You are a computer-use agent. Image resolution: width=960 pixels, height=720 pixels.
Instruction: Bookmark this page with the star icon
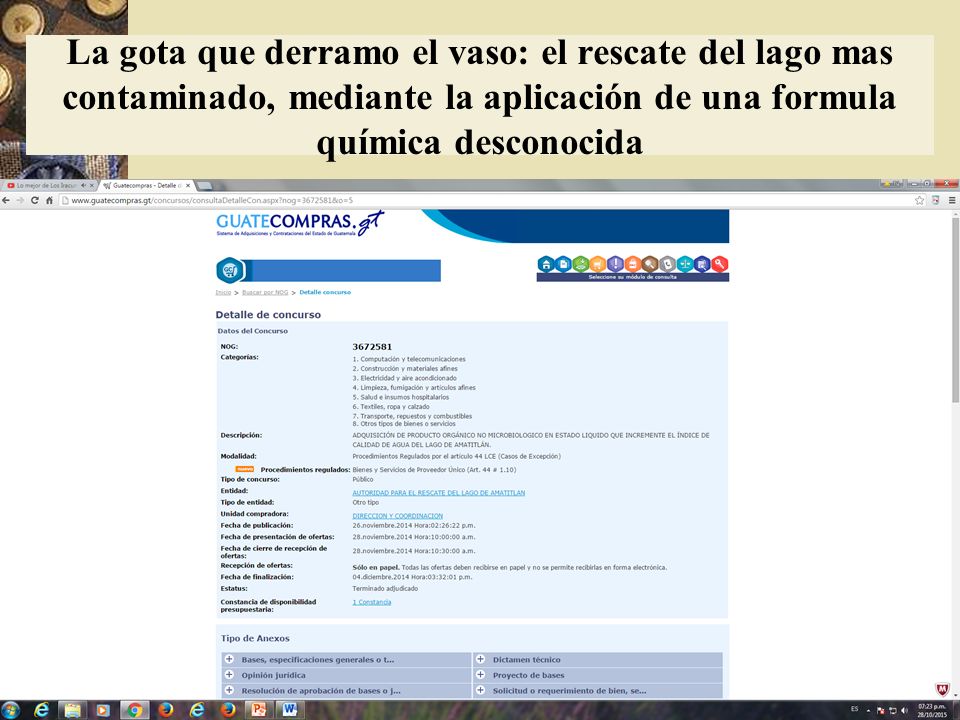[x=919, y=200]
